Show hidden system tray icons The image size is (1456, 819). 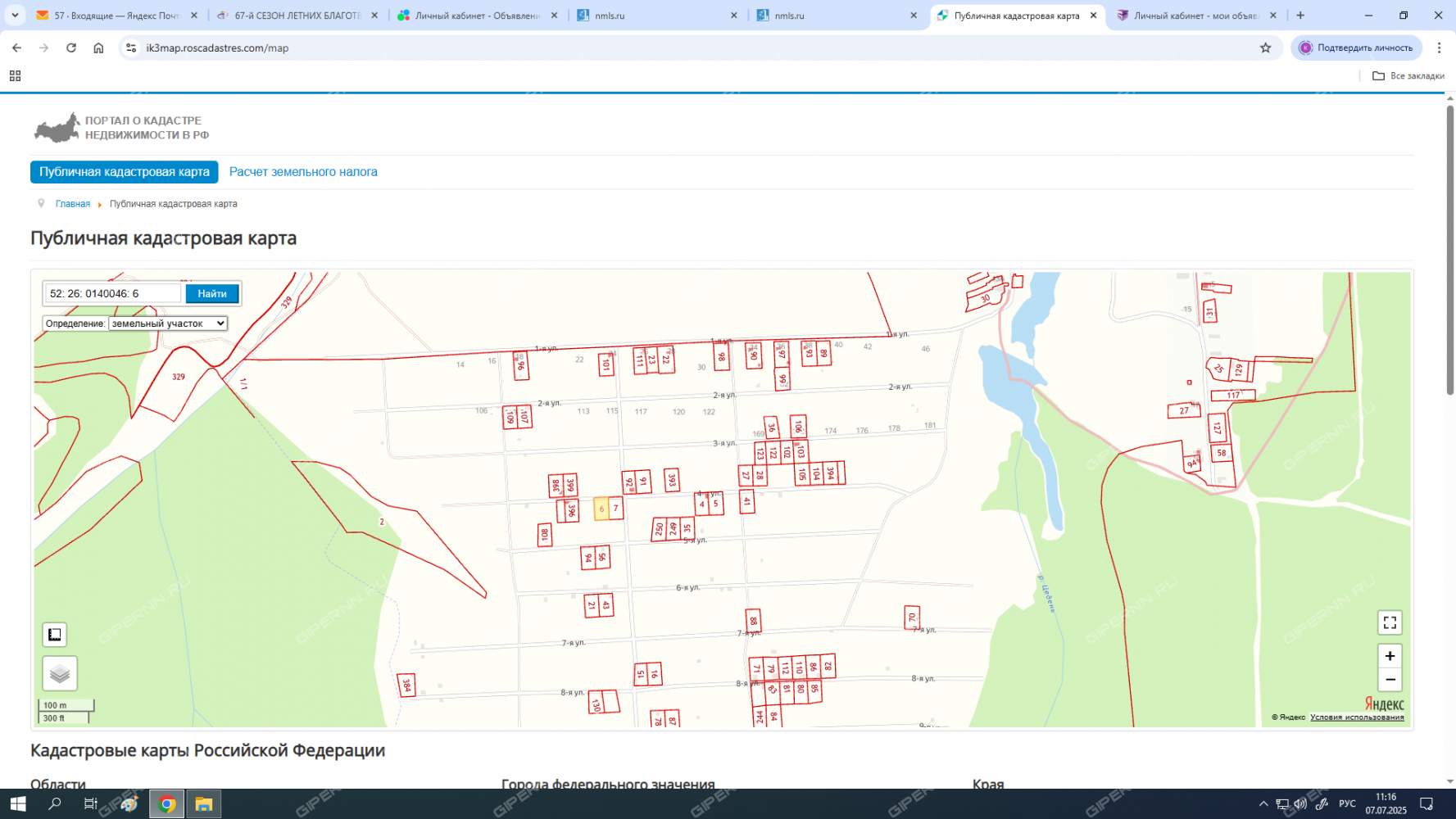[1263, 804]
